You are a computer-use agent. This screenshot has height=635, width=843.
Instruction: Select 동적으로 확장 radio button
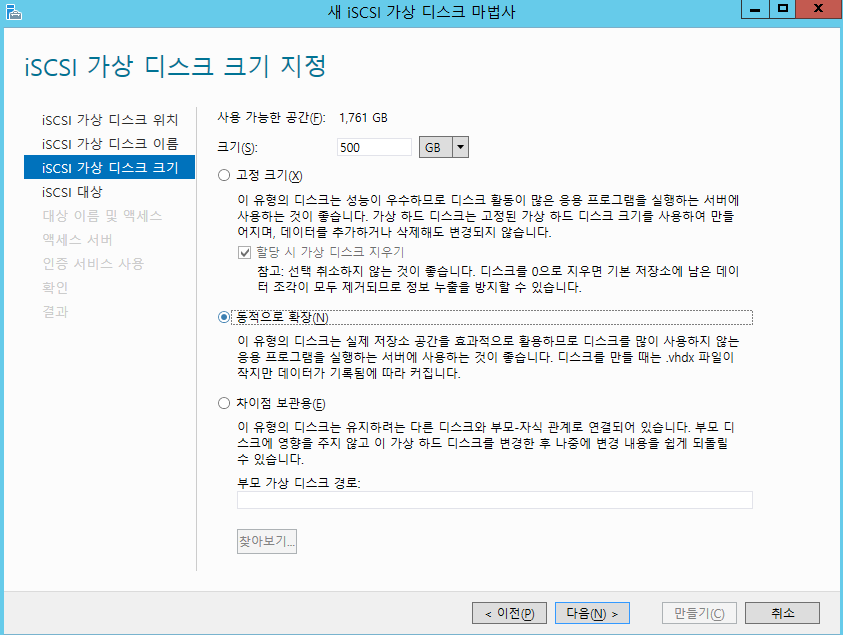[224, 318]
